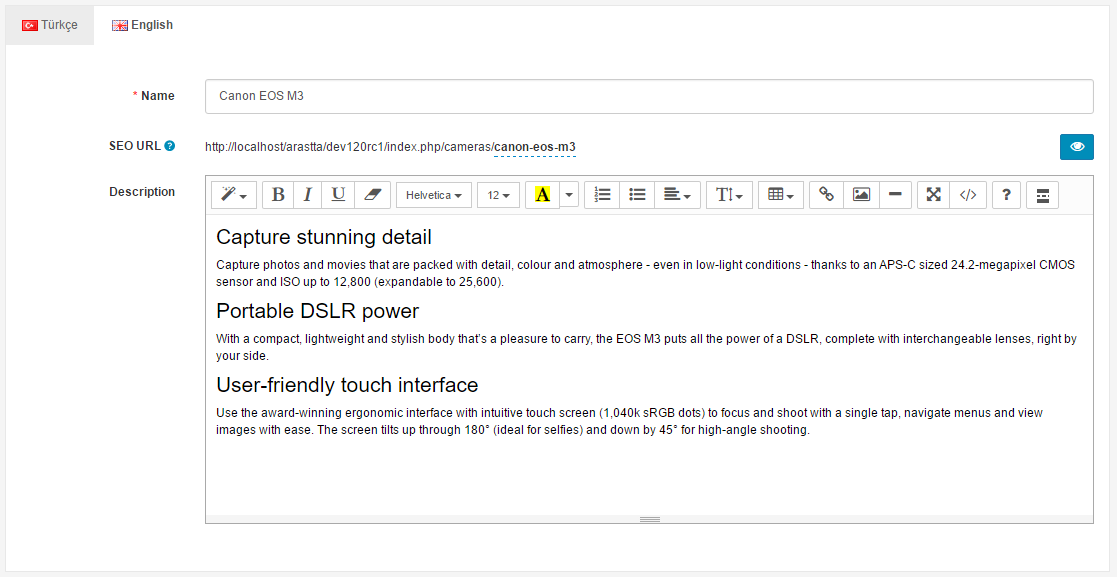
Task: Toggle fullscreen editor mode
Action: (x=934, y=195)
